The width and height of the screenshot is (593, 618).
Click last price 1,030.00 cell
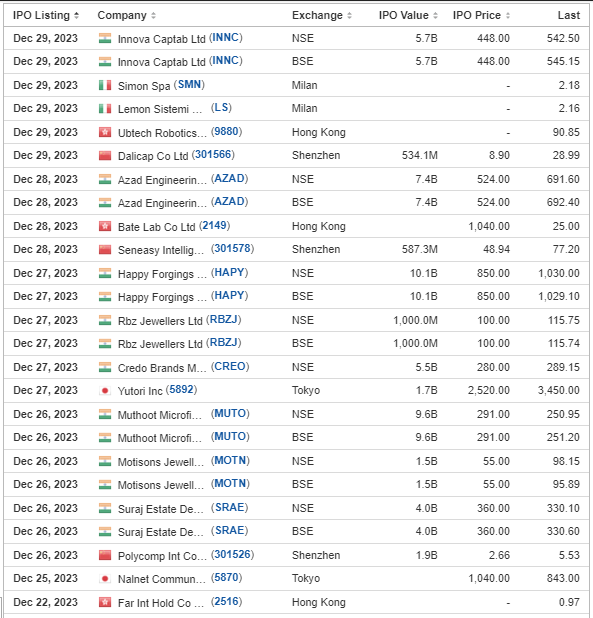tap(559, 273)
